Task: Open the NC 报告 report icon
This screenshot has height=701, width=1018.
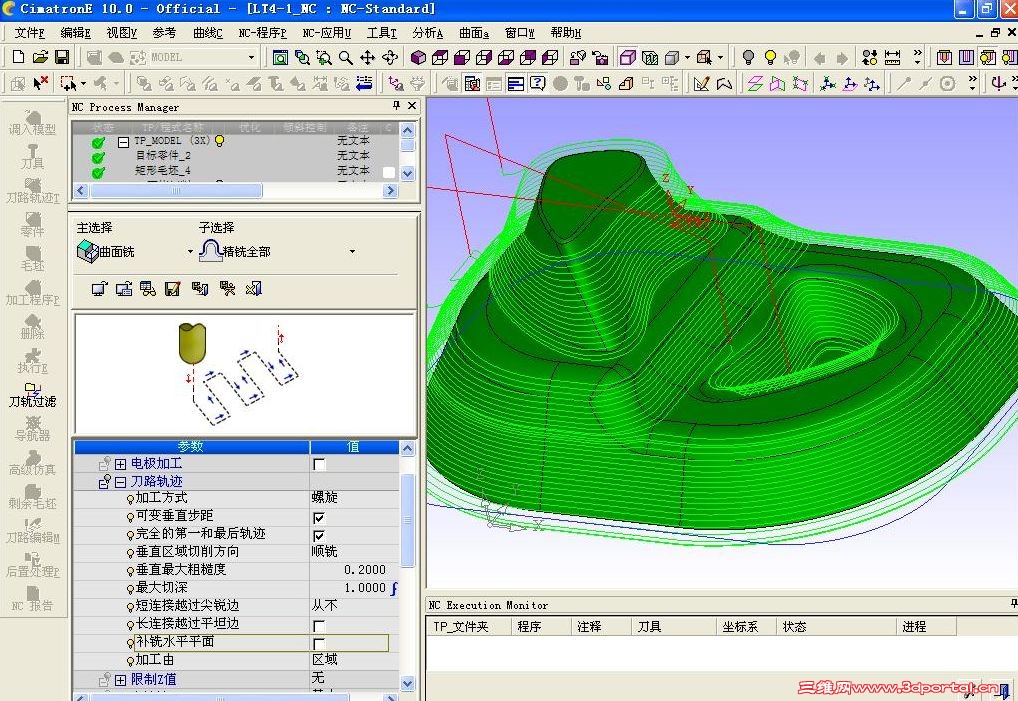Action: 32,598
